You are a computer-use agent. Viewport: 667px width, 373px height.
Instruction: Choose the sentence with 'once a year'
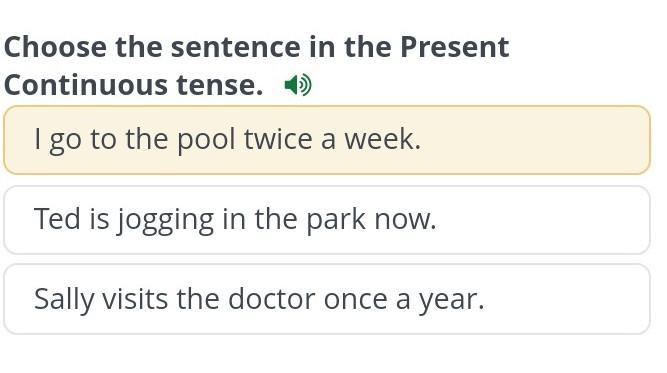327,299
